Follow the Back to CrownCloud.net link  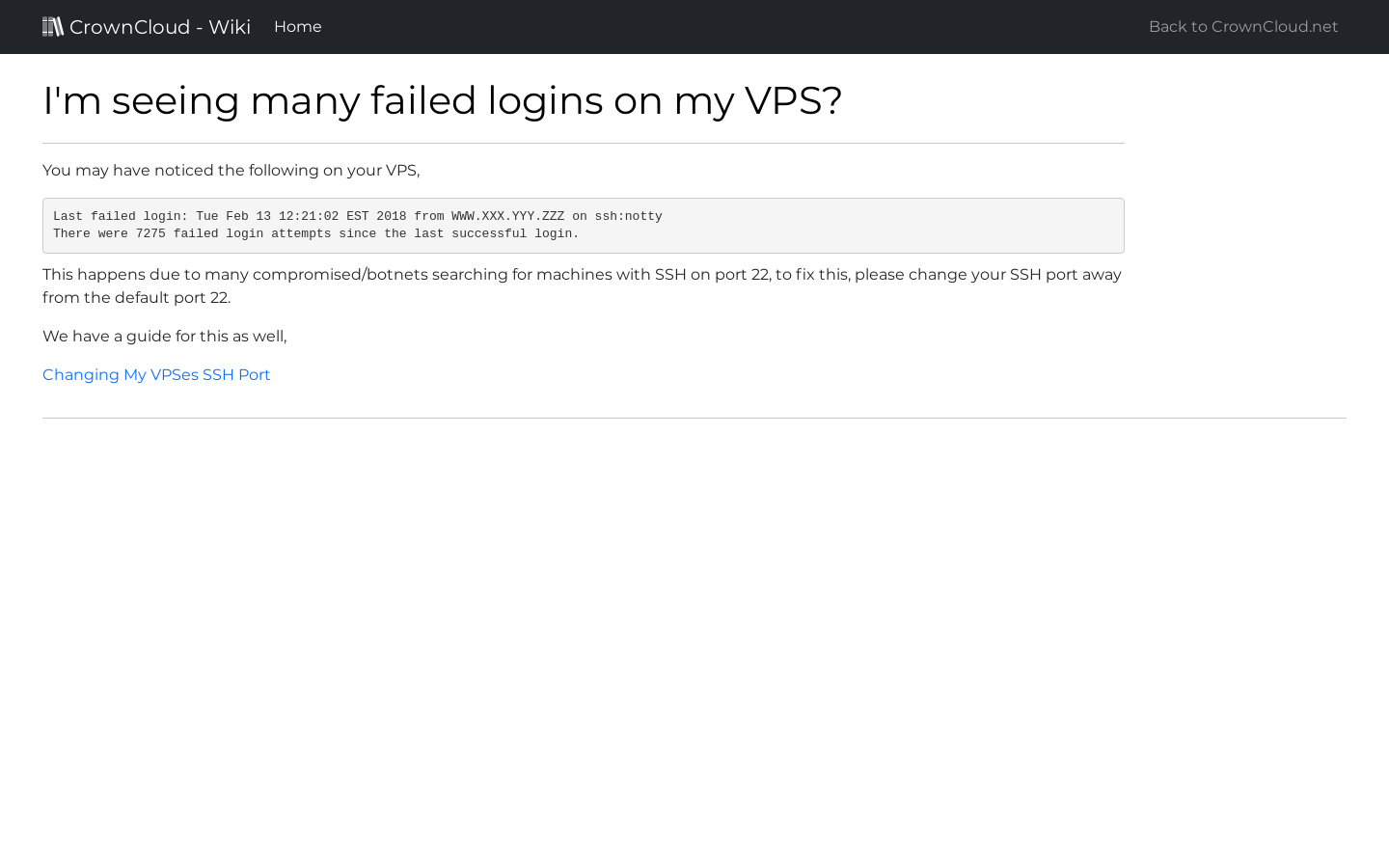(x=1243, y=27)
